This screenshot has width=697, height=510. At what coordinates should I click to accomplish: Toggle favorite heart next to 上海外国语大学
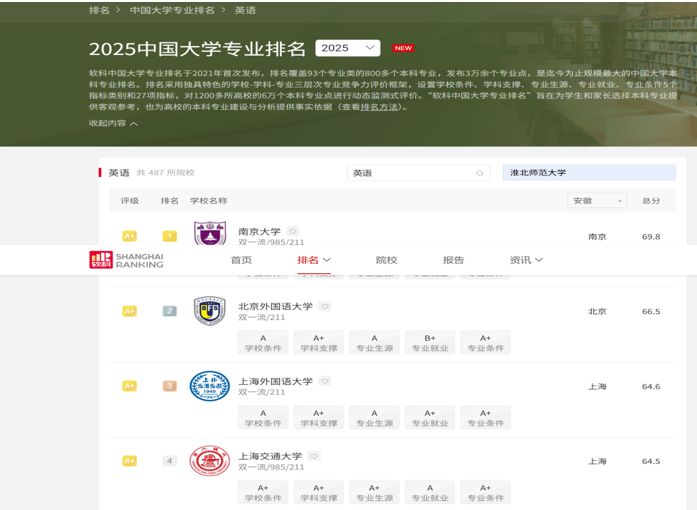[x=325, y=381]
